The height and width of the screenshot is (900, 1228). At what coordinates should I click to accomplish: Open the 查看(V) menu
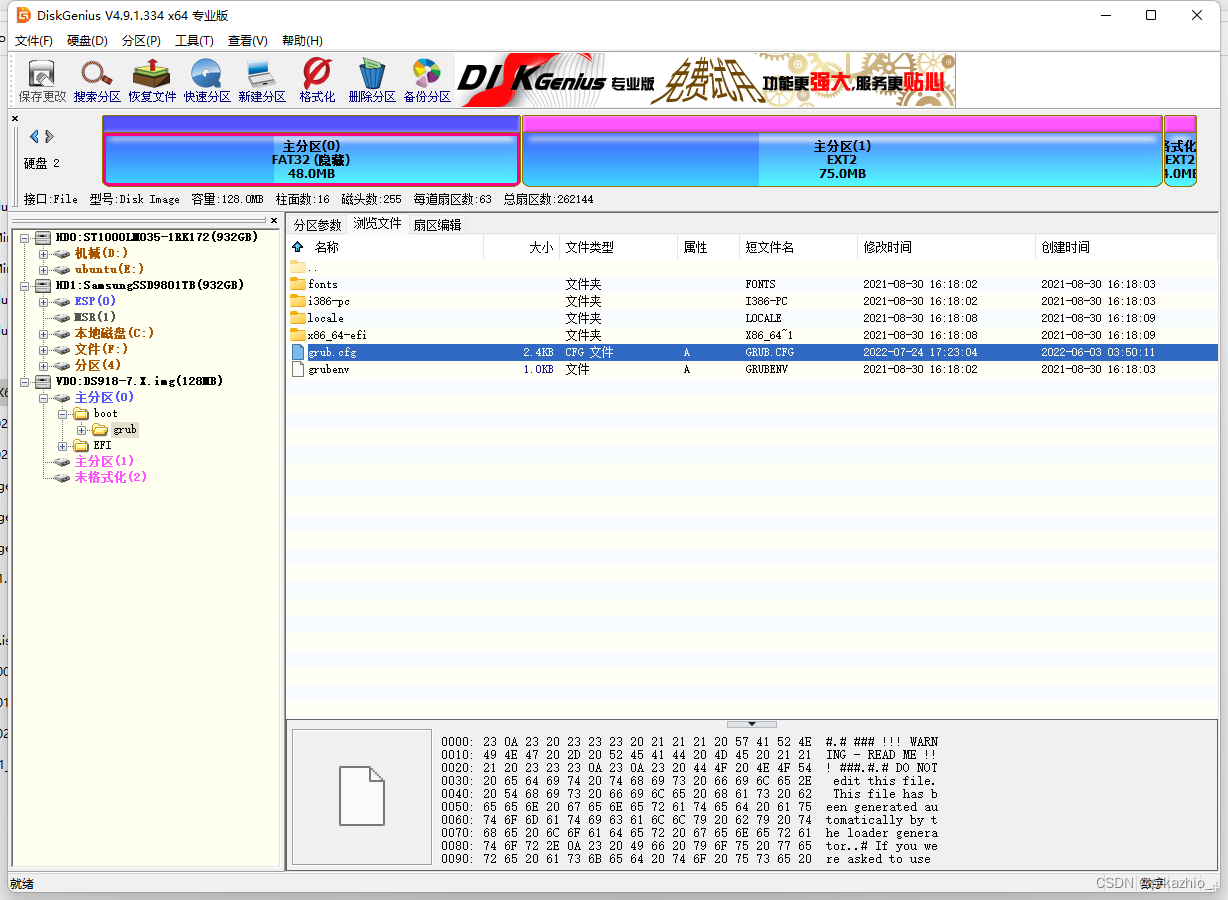[247, 41]
